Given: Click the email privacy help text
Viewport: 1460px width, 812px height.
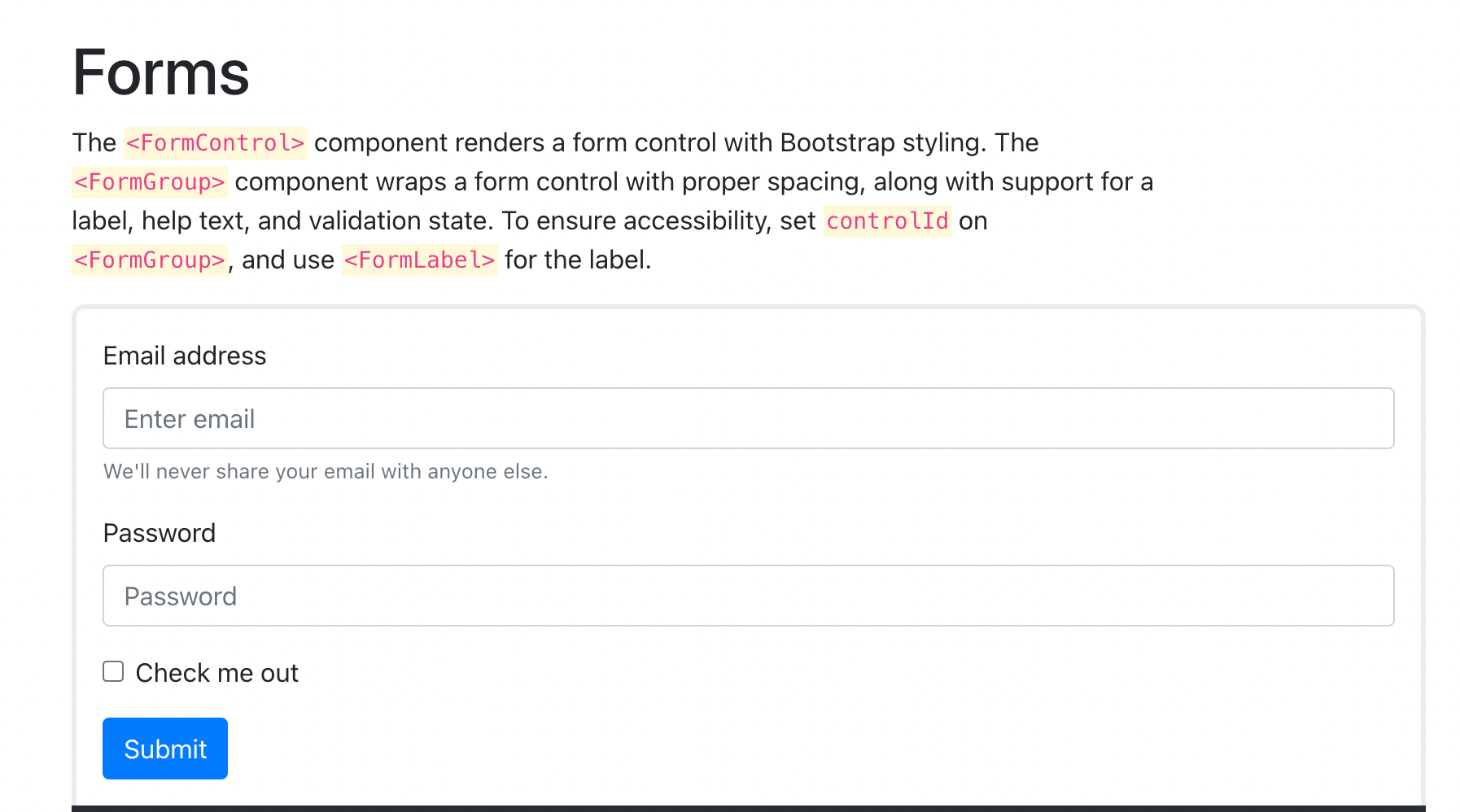Looking at the screenshot, I should (326, 471).
